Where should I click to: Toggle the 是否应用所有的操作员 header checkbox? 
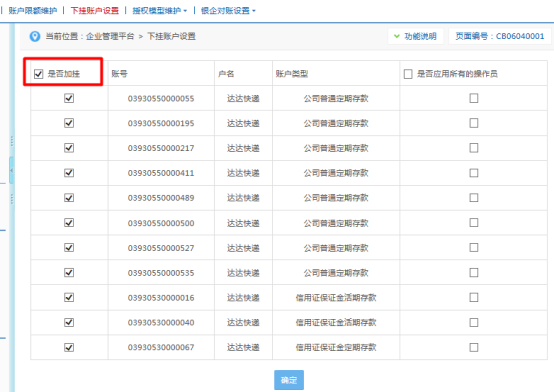pyautogui.click(x=408, y=74)
